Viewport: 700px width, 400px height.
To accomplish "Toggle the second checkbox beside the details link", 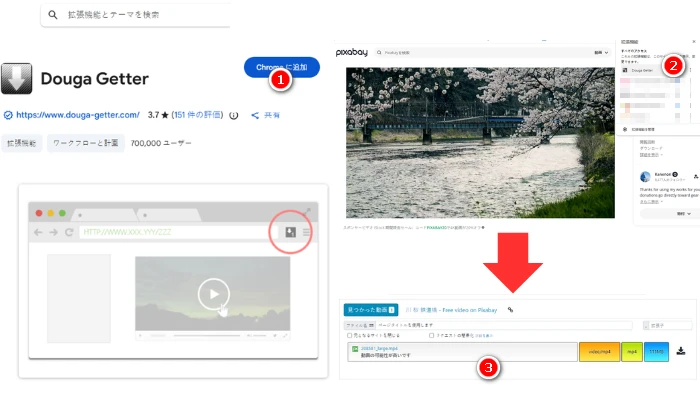I will tap(431, 335).
